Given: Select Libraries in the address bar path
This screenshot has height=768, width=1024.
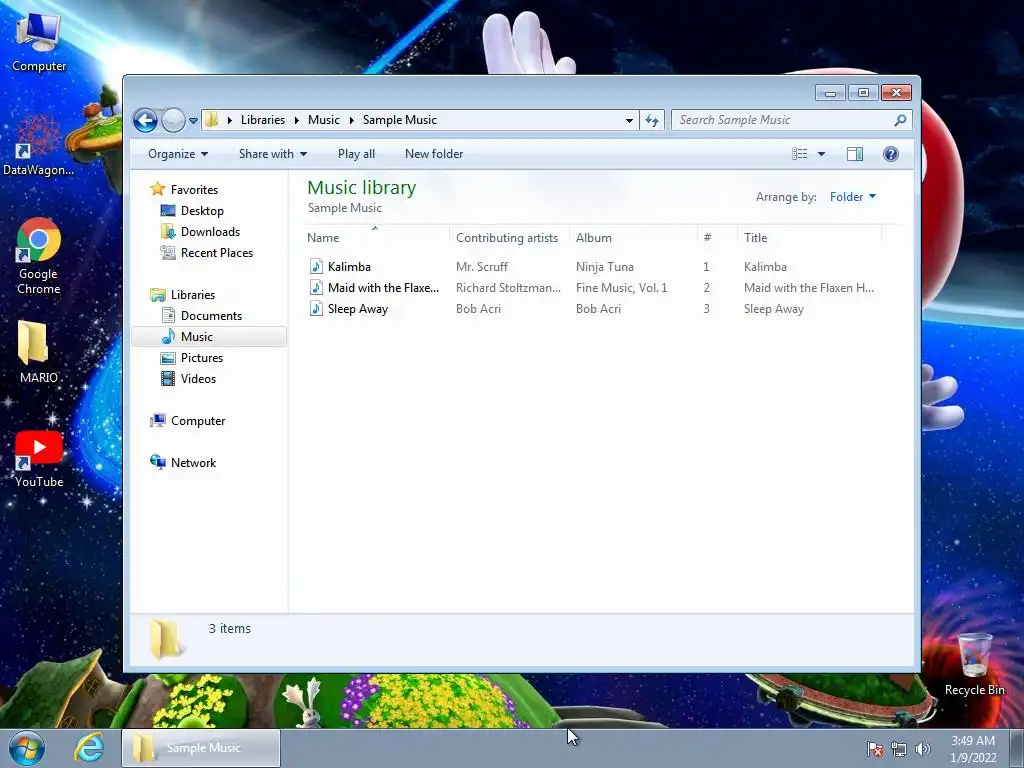Looking at the screenshot, I should [263, 120].
